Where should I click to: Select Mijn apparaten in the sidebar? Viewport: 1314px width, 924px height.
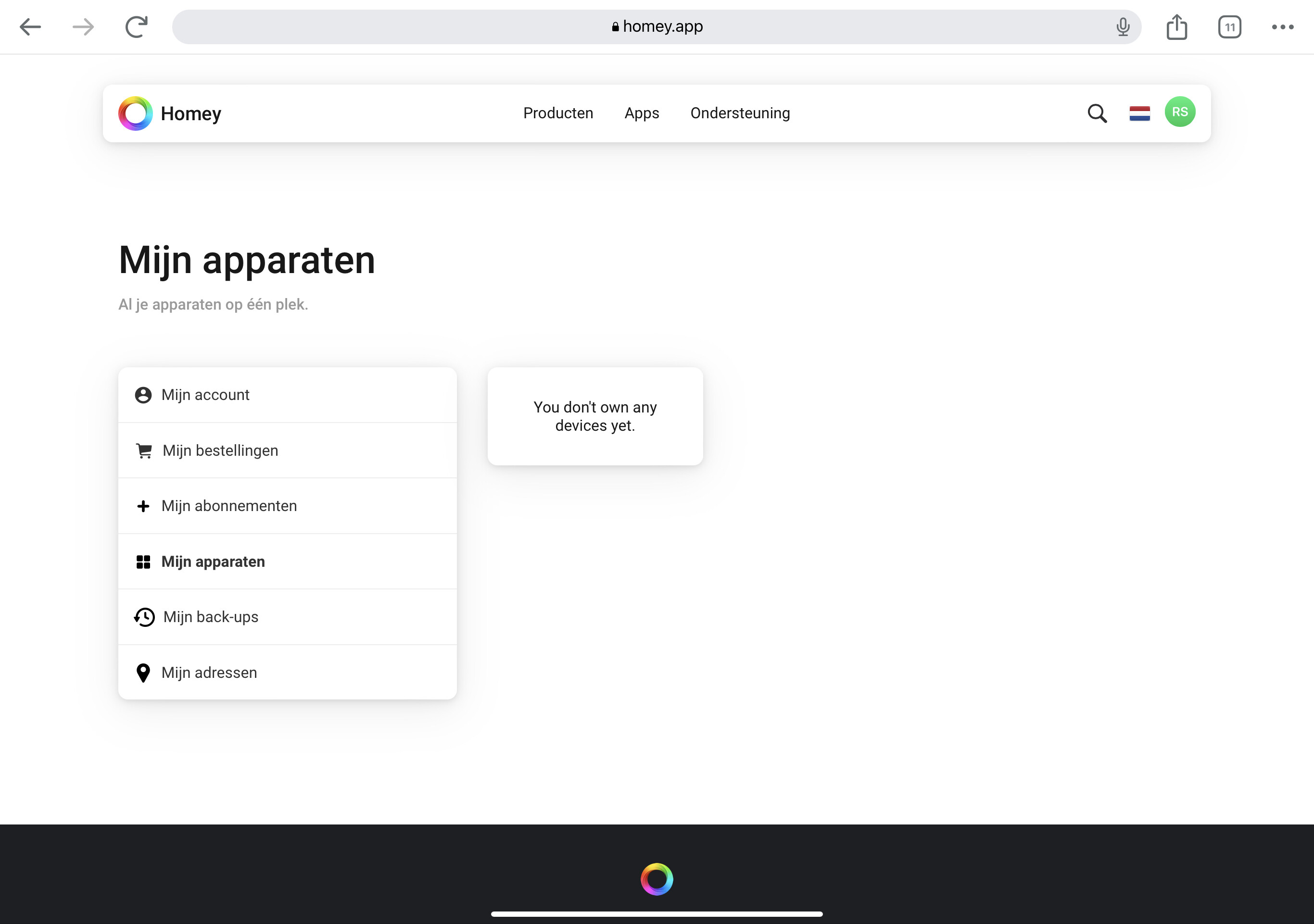pyautogui.click(x=213, y=562)
